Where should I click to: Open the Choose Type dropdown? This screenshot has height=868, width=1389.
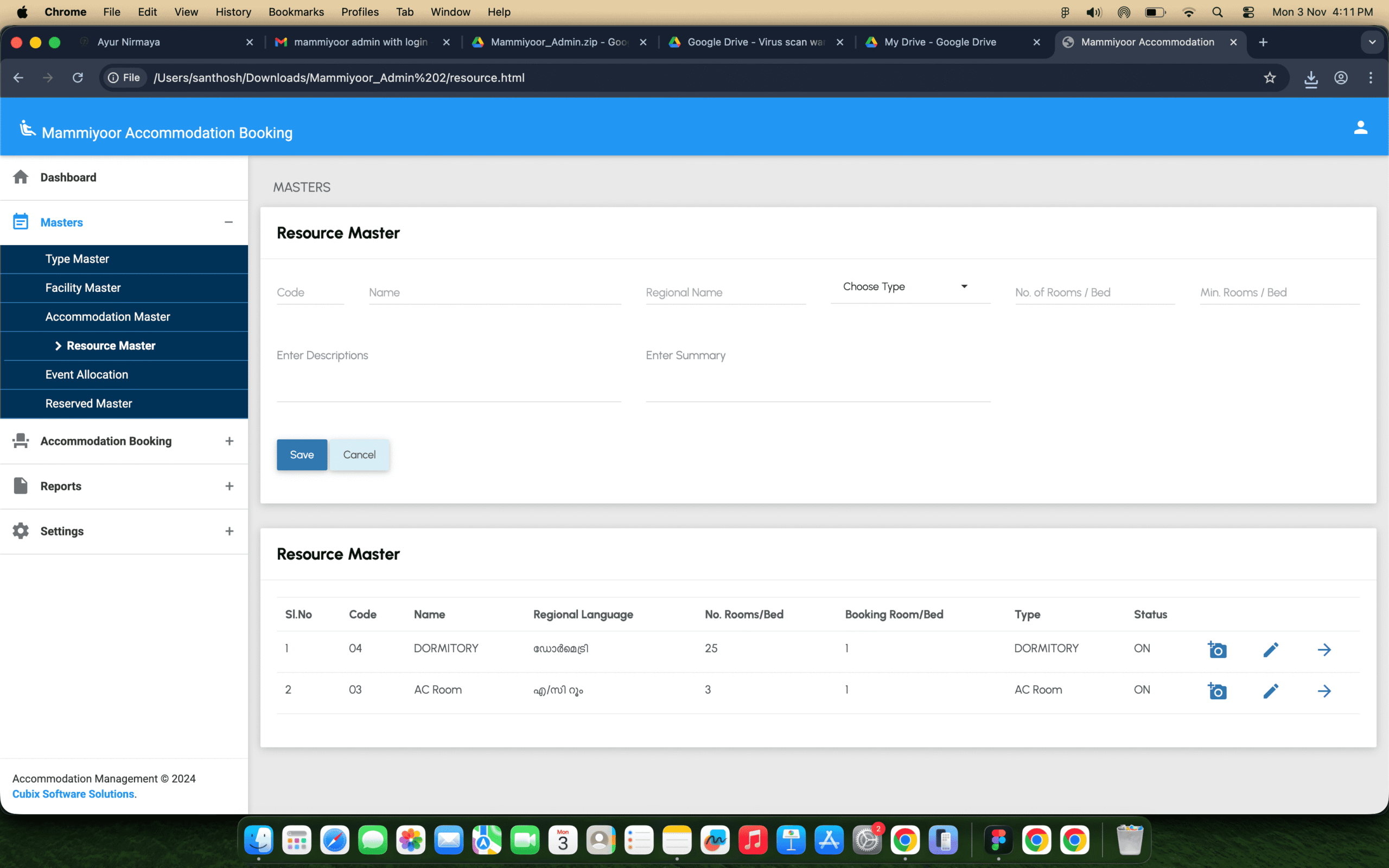click(x=910, y=286)
